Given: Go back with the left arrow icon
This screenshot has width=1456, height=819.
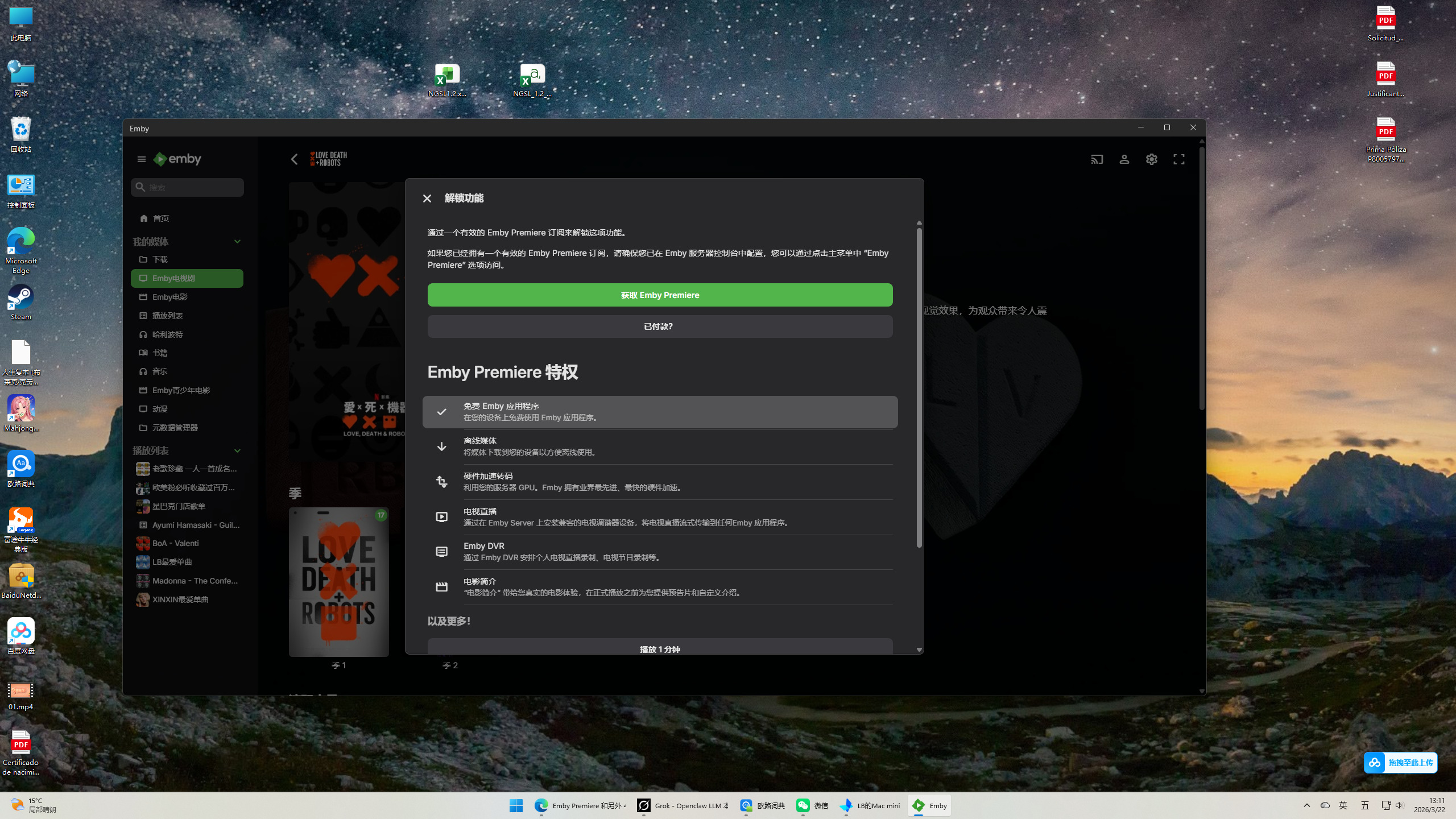Looking at the screenshot, I should click(294, 159).
